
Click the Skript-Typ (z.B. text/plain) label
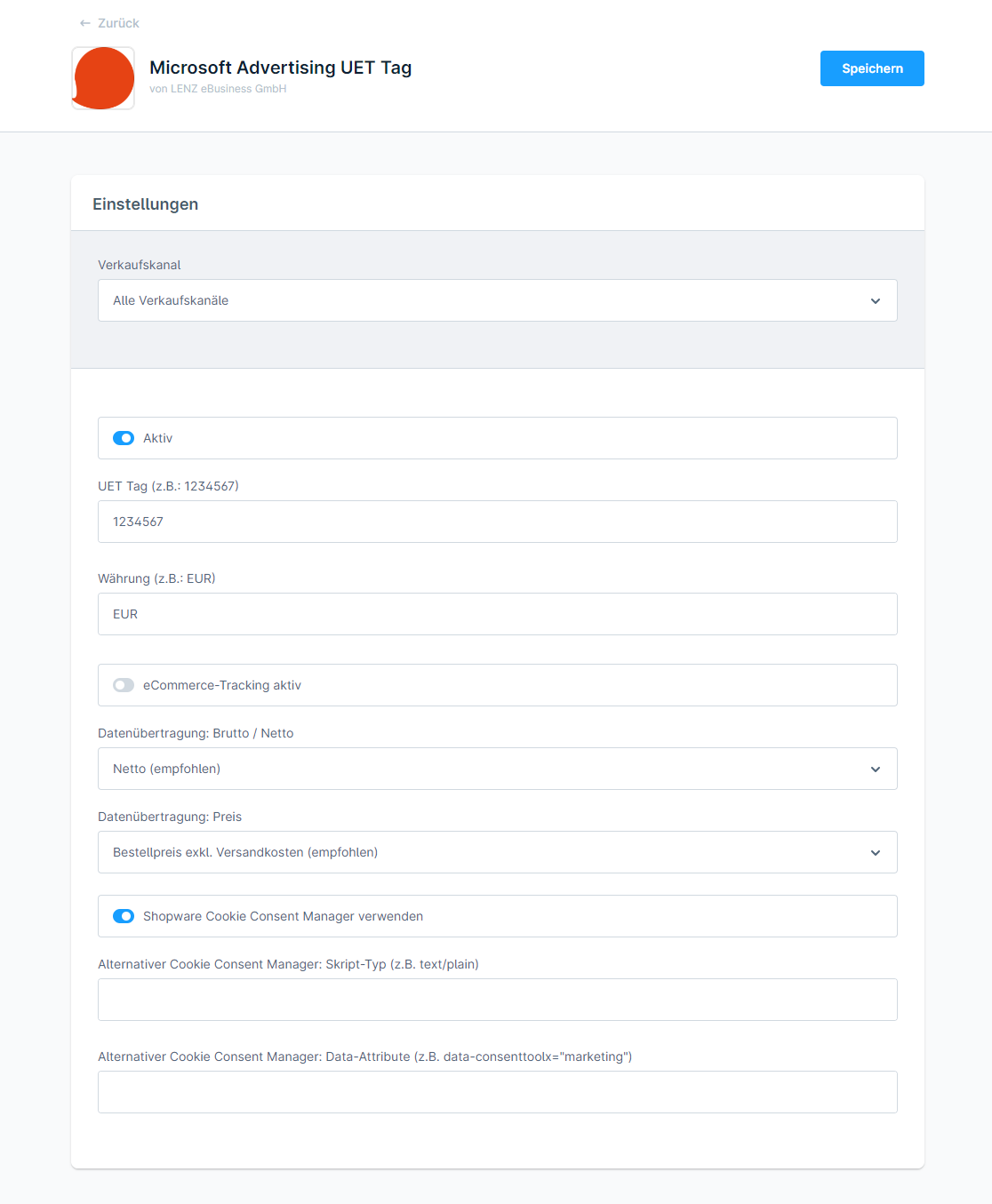pyautogui.click(x=288, y=964)
